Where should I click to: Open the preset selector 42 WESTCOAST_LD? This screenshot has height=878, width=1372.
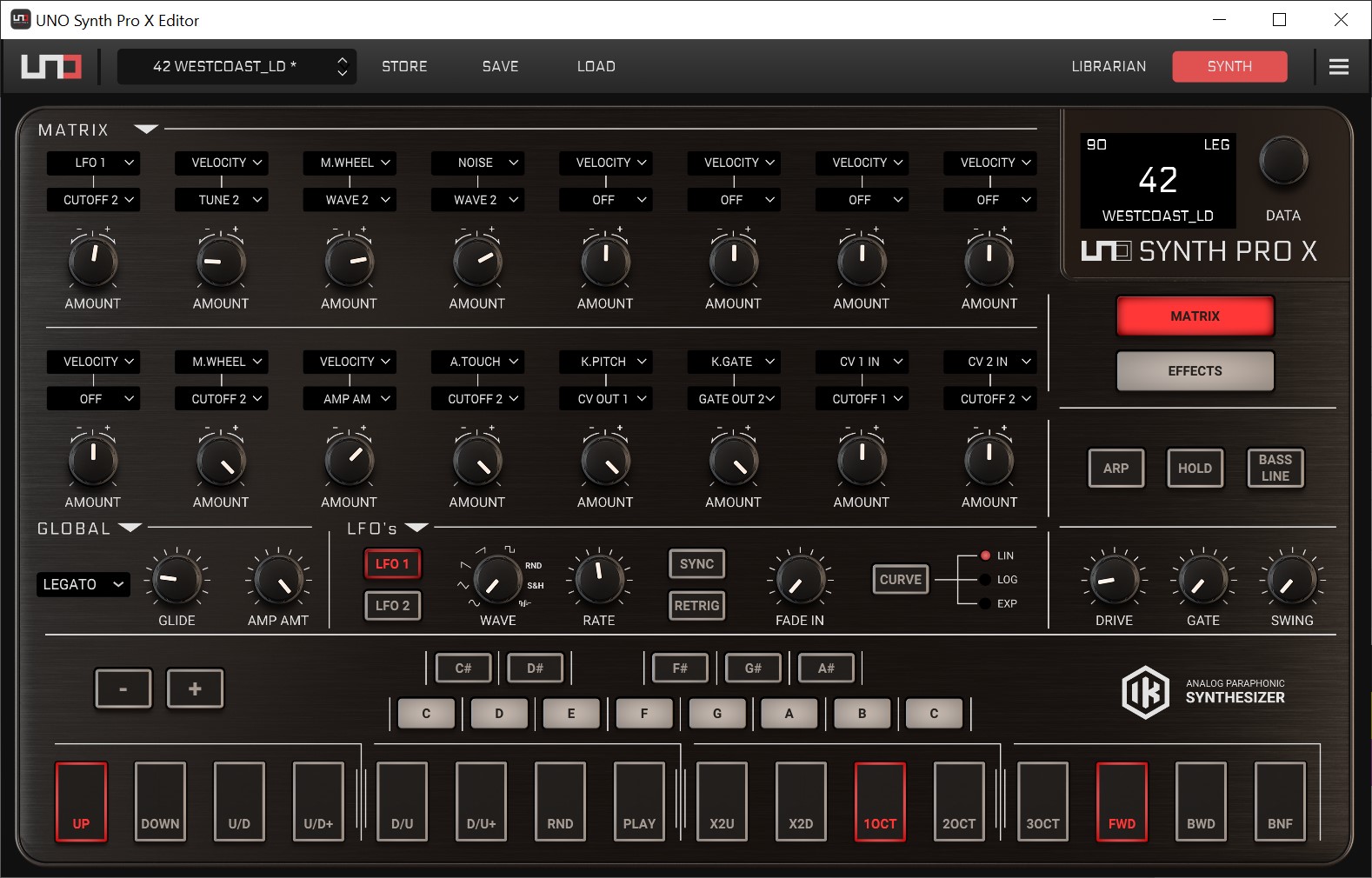[236, 66]
